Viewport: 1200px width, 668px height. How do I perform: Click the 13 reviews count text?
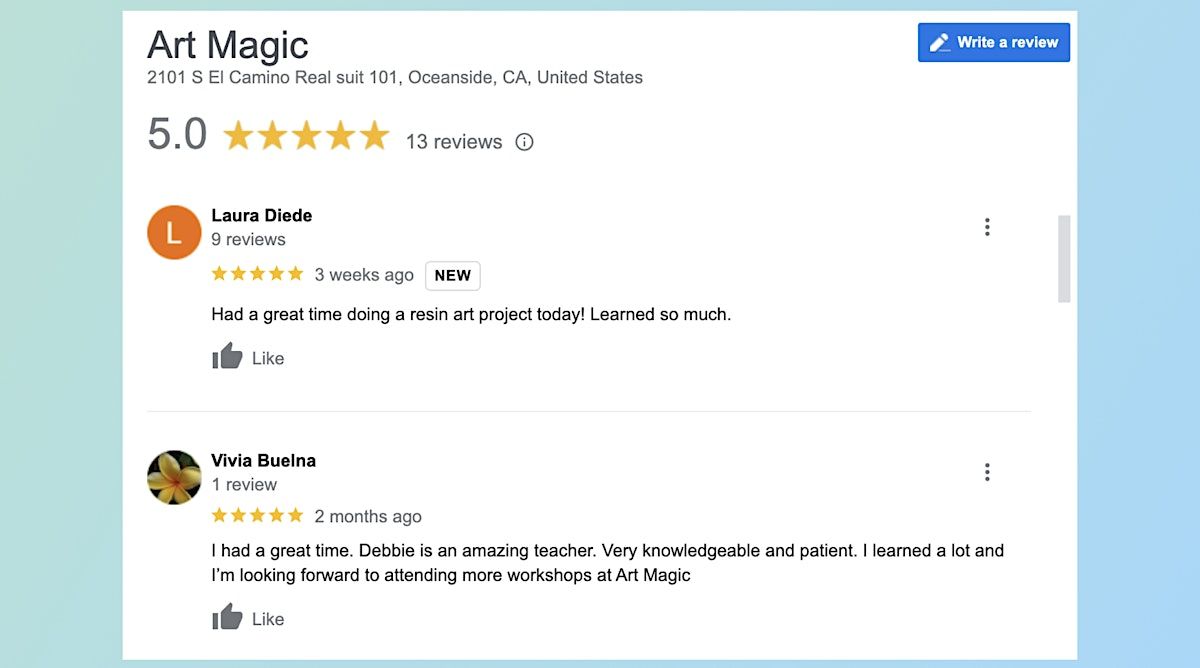[x=454, y=142]
